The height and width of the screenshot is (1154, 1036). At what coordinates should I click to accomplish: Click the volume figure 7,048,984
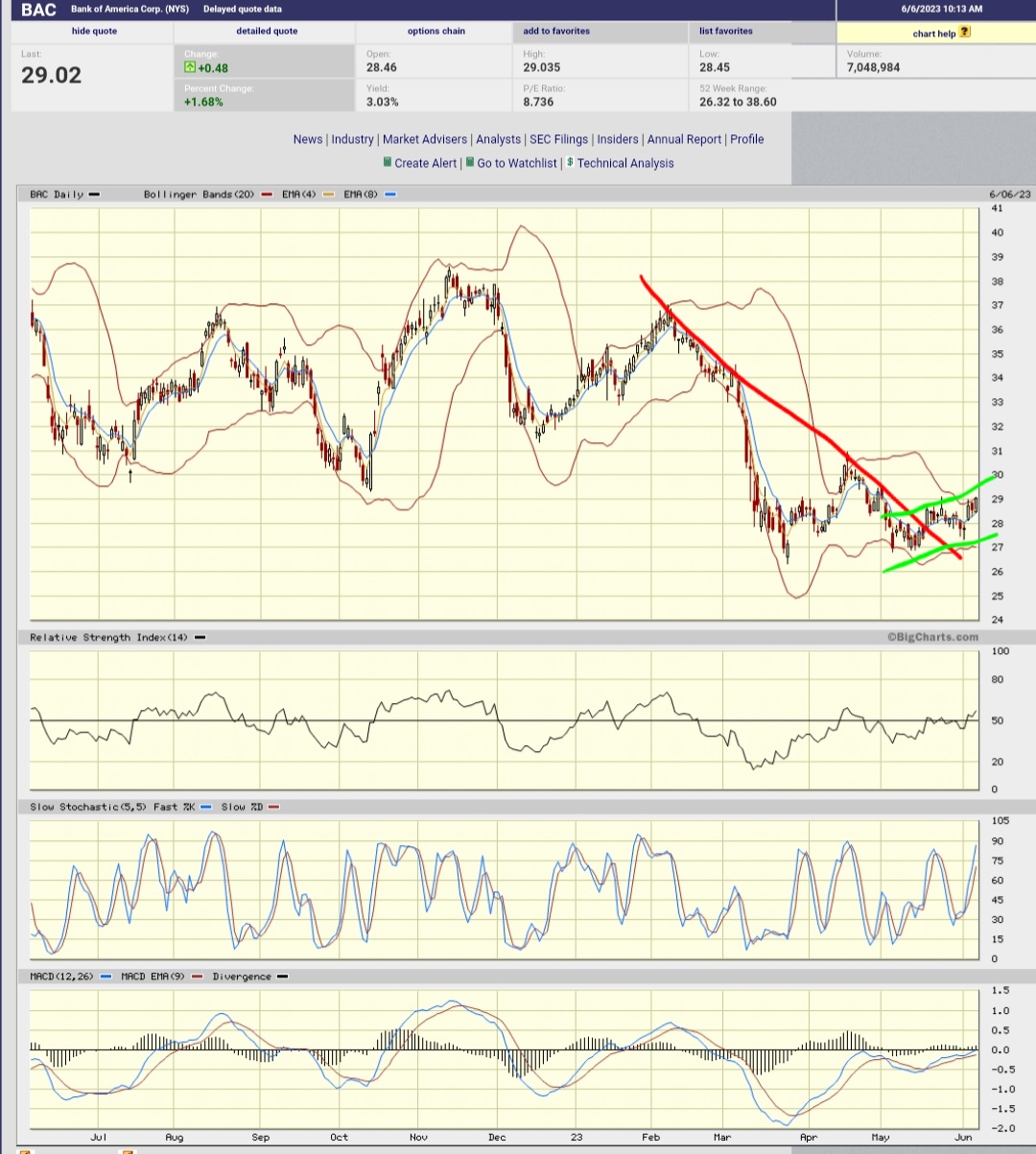(x=873, y=67)
